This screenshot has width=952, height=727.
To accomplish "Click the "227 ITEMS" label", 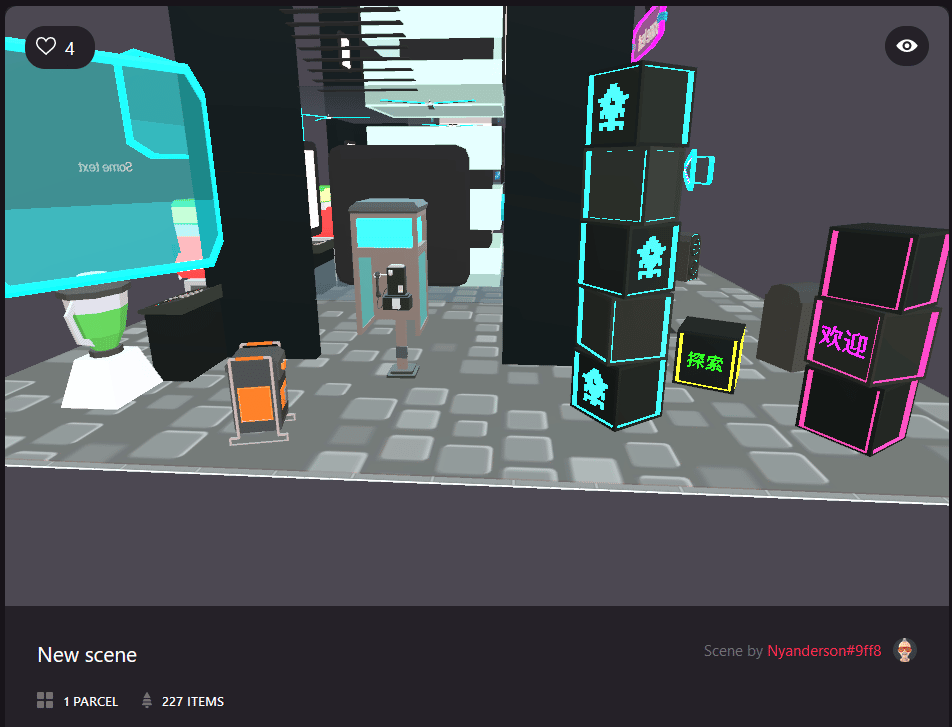I will pyautogui.click(x=192, y=702).
